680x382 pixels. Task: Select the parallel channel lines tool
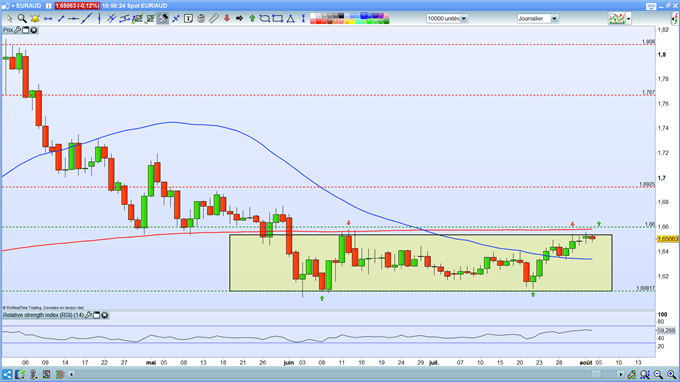tap(111, 19)
